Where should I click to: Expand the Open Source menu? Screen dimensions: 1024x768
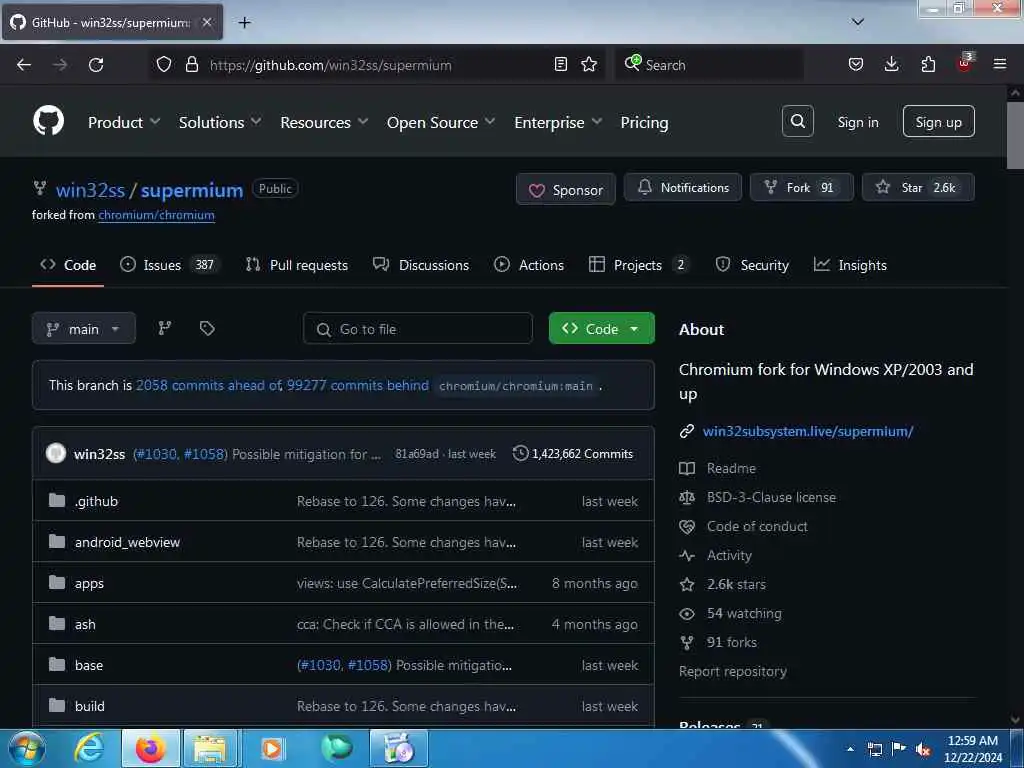[x=441, y=122]
